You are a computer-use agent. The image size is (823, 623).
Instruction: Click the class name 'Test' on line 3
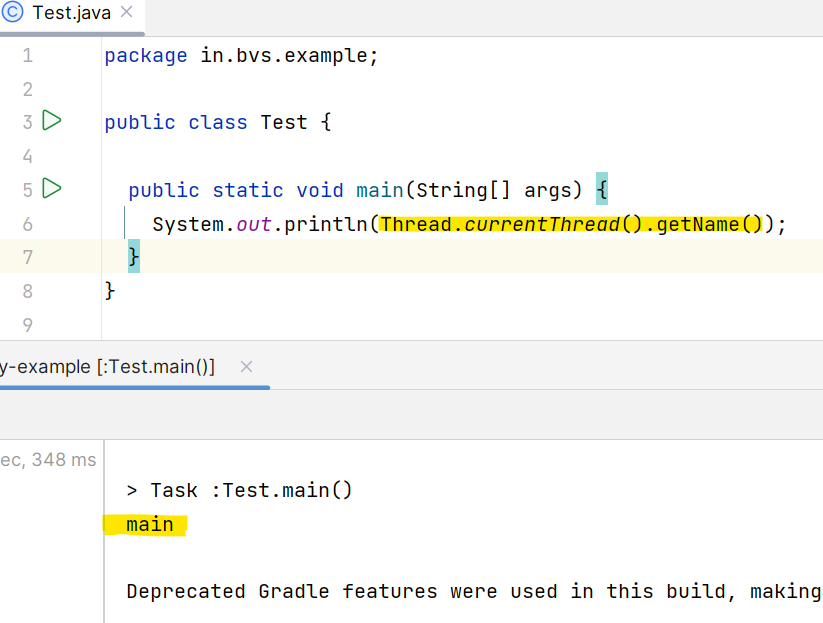click(284, 122)
